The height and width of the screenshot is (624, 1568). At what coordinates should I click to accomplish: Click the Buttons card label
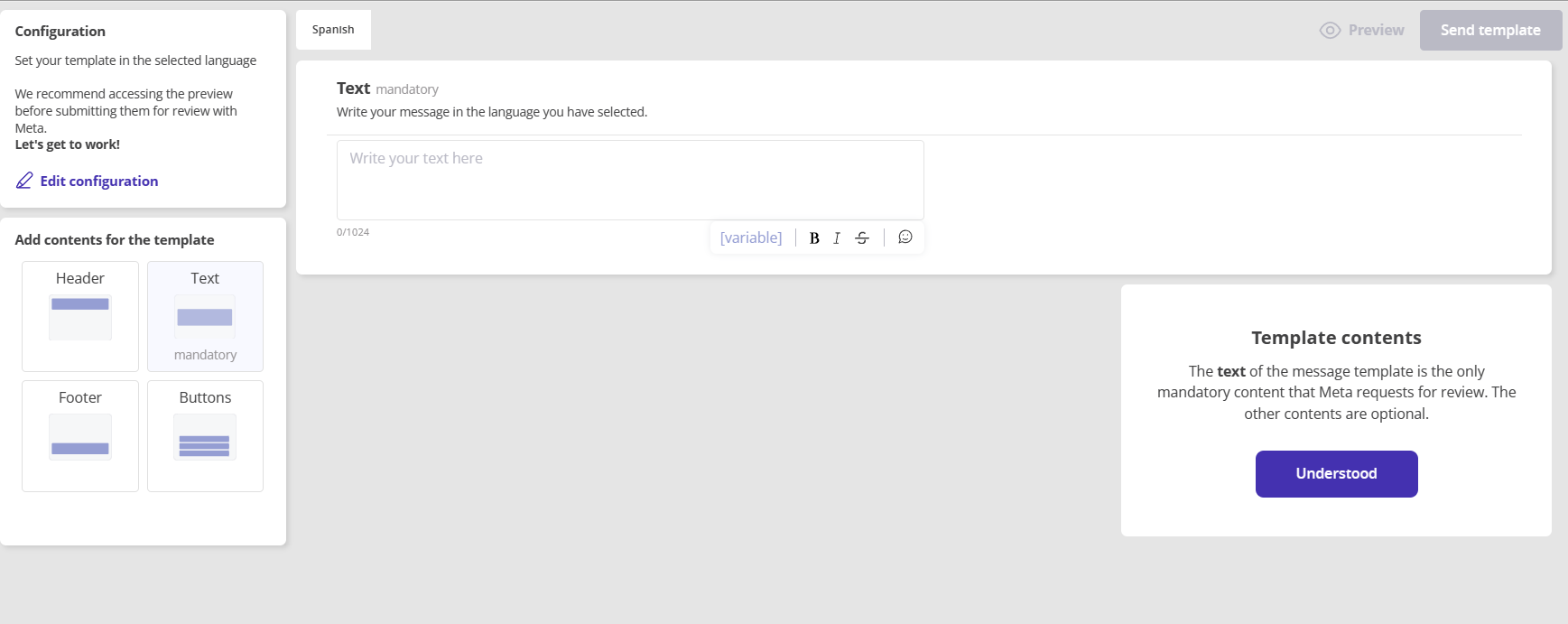tap(205, 397)
